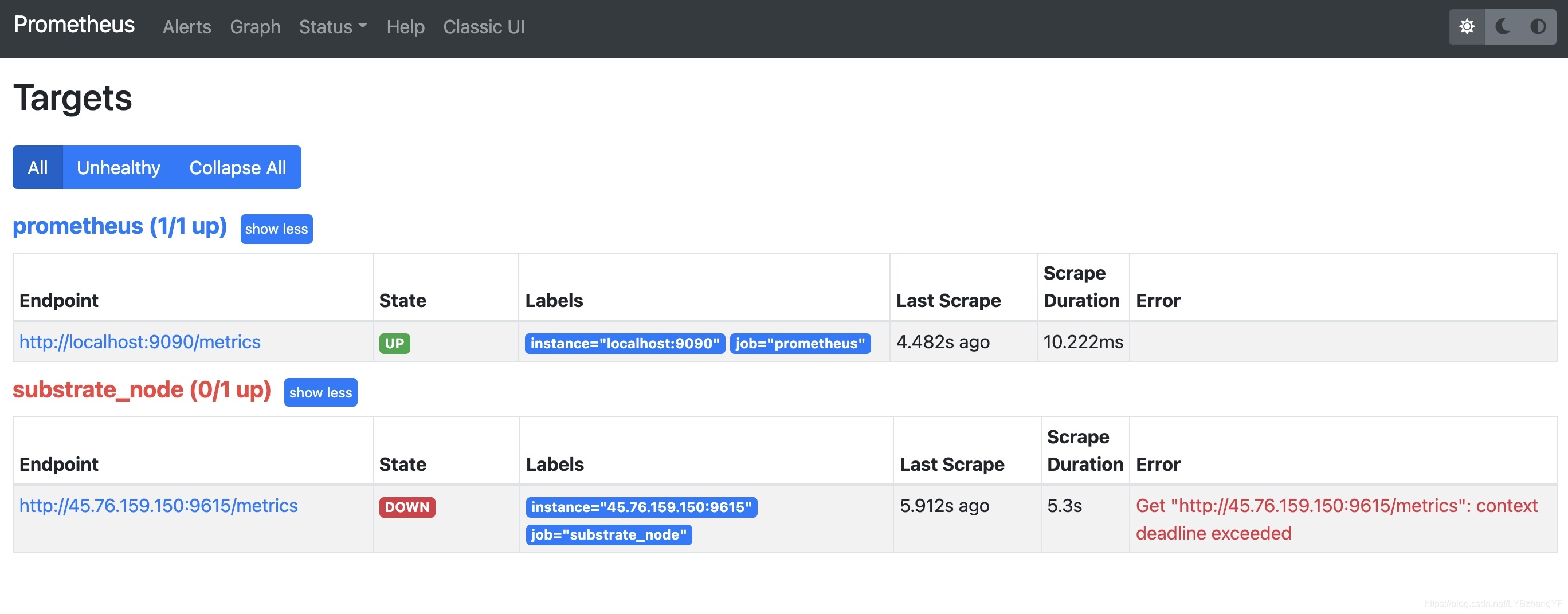Open the Alerts page
The height and width of the screenshot is (614, 1568).
point(187,27)
